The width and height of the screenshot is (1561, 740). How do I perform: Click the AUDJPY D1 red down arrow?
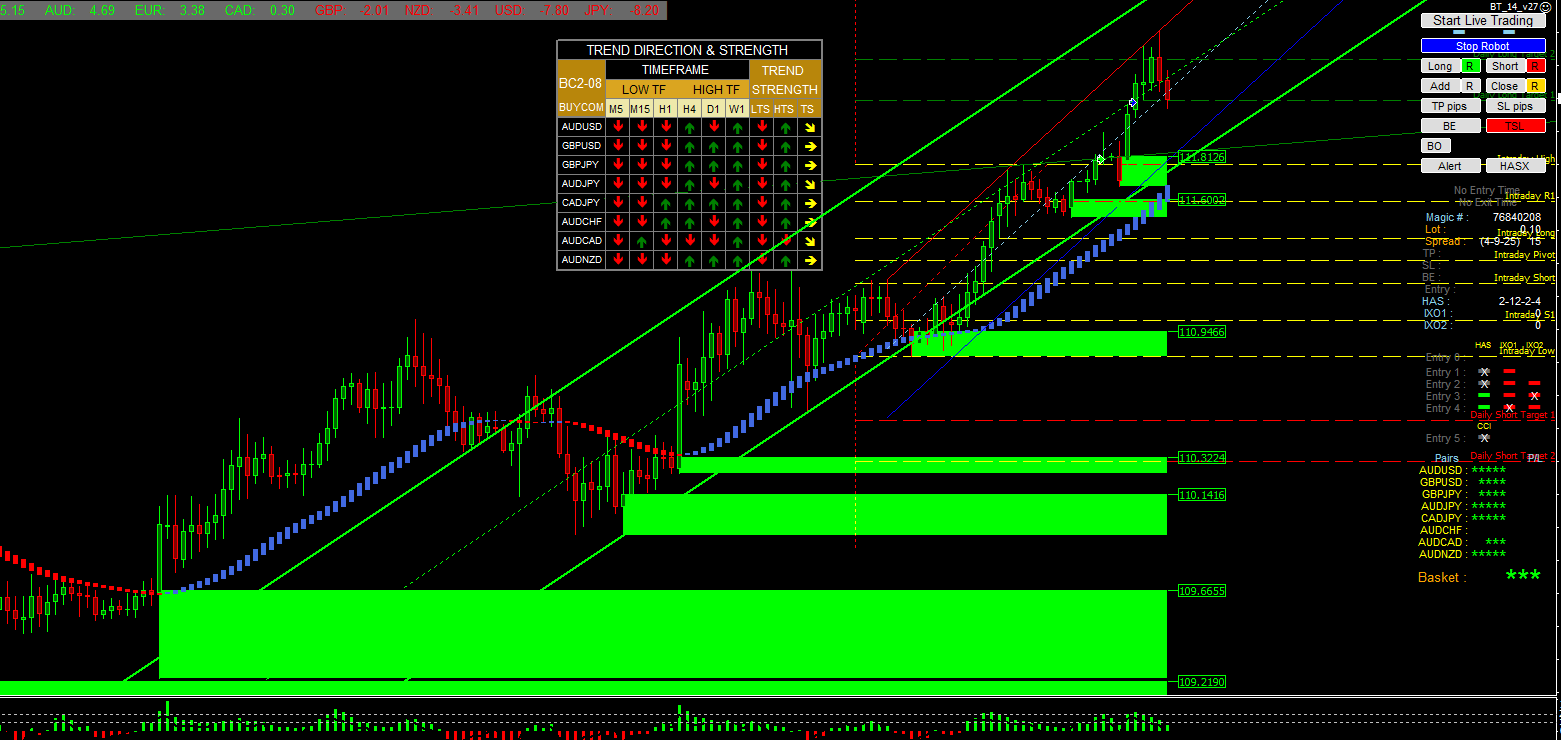pyautogui.click(x=713, y=184)
